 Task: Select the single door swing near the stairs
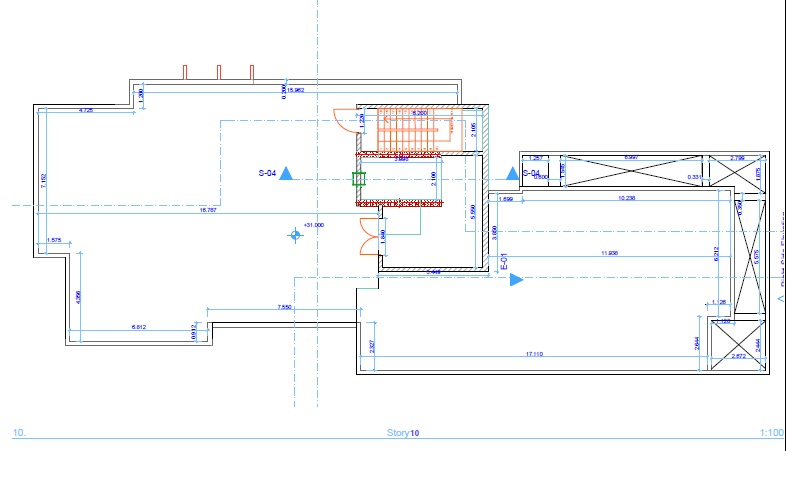[345, 120]
